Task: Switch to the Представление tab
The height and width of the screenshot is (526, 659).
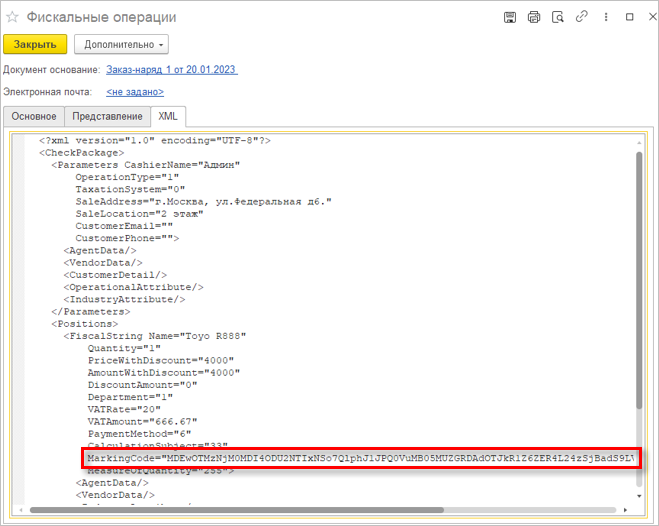Action: click(x=107, y=116)
